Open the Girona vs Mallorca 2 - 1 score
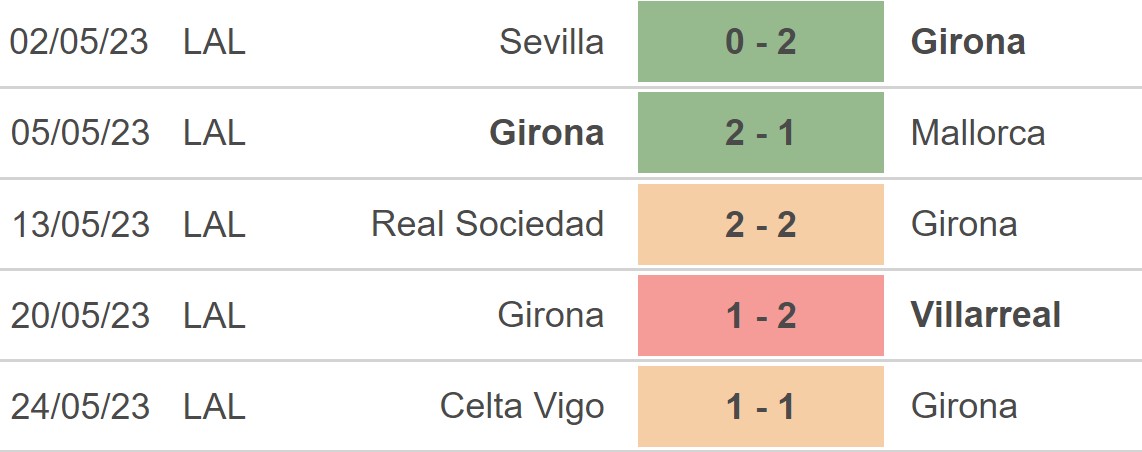 click(x=760, y=132)
